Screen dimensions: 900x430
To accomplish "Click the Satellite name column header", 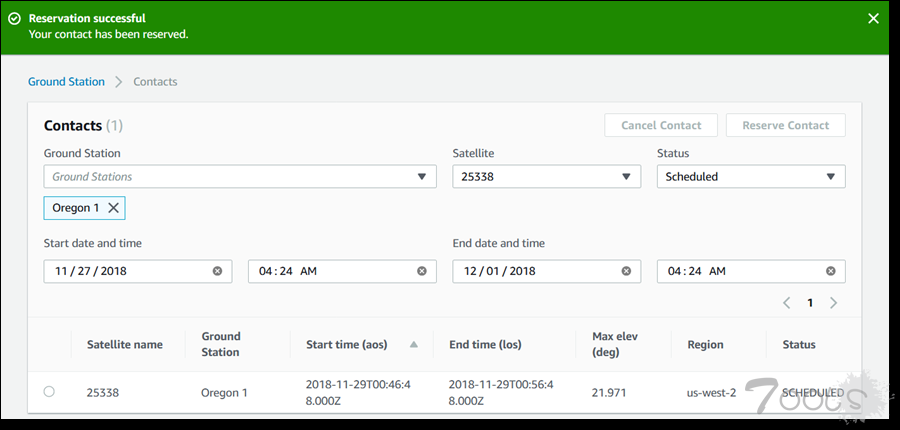I will [125, 344].
